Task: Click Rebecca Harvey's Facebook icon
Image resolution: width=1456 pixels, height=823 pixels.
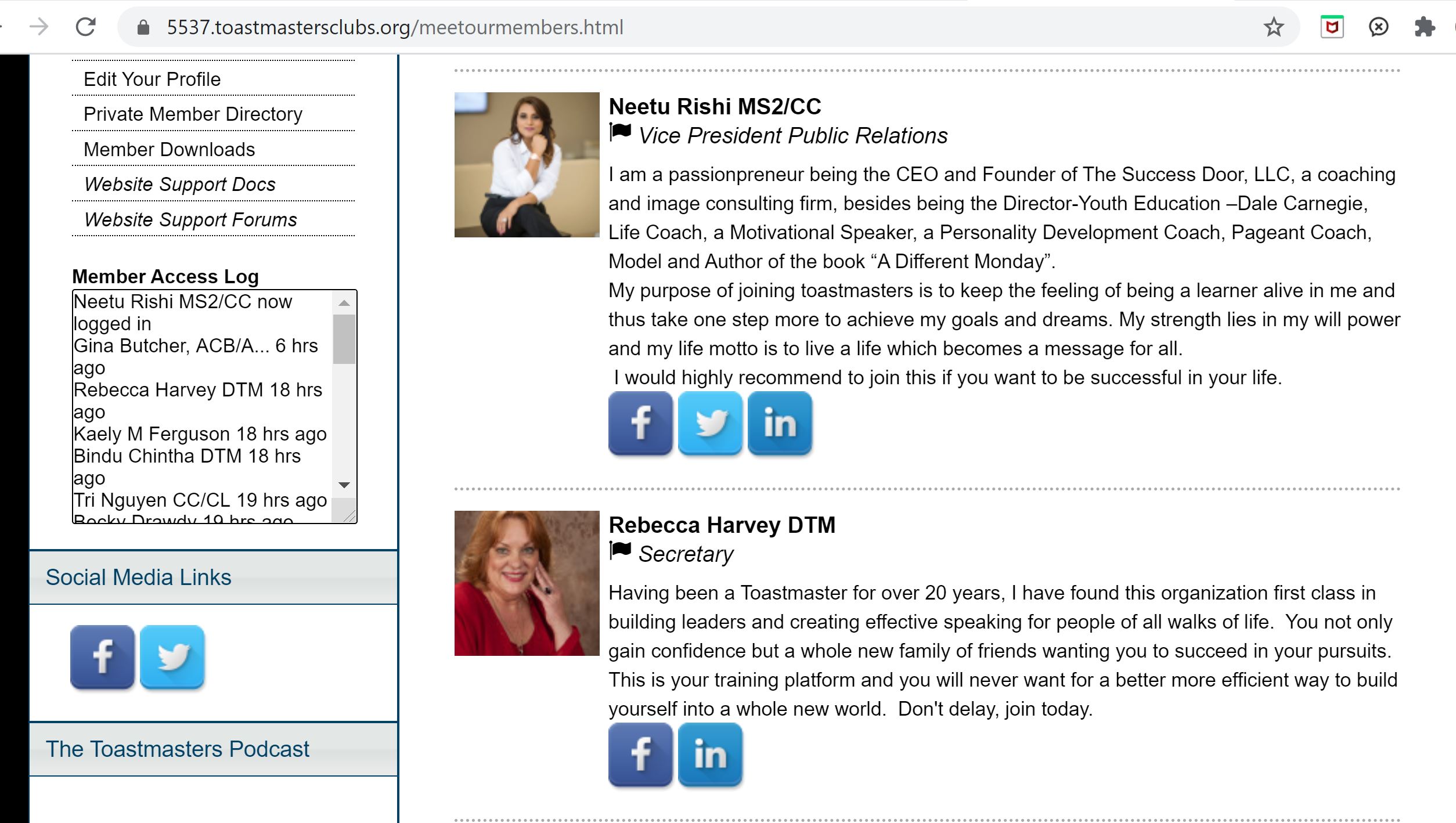Action: point(640,755)
